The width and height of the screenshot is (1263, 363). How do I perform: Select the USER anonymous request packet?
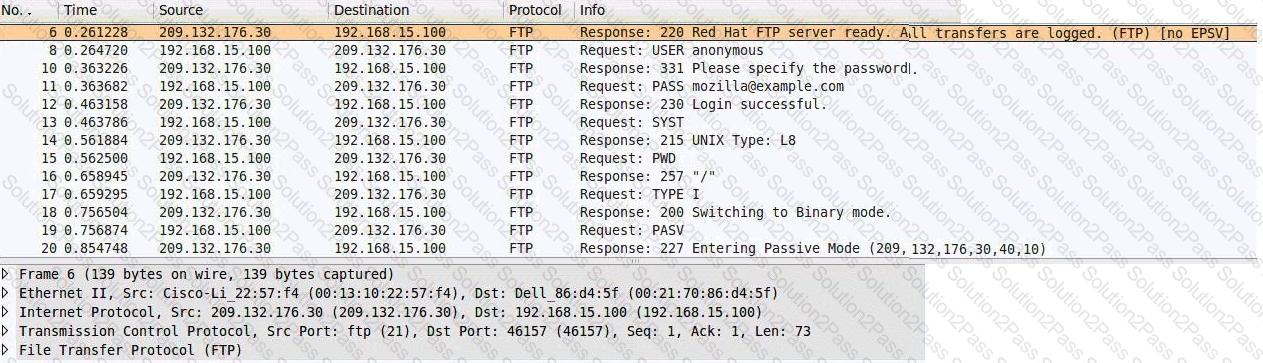pos(630,50)
